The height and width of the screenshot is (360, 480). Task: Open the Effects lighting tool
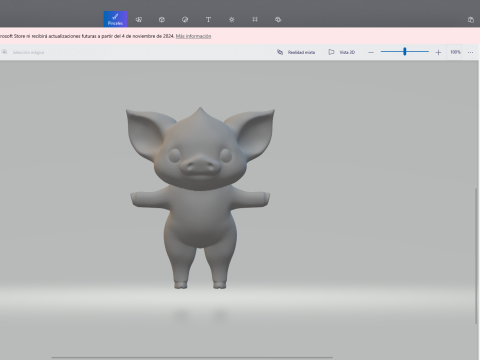click(232, 20)
